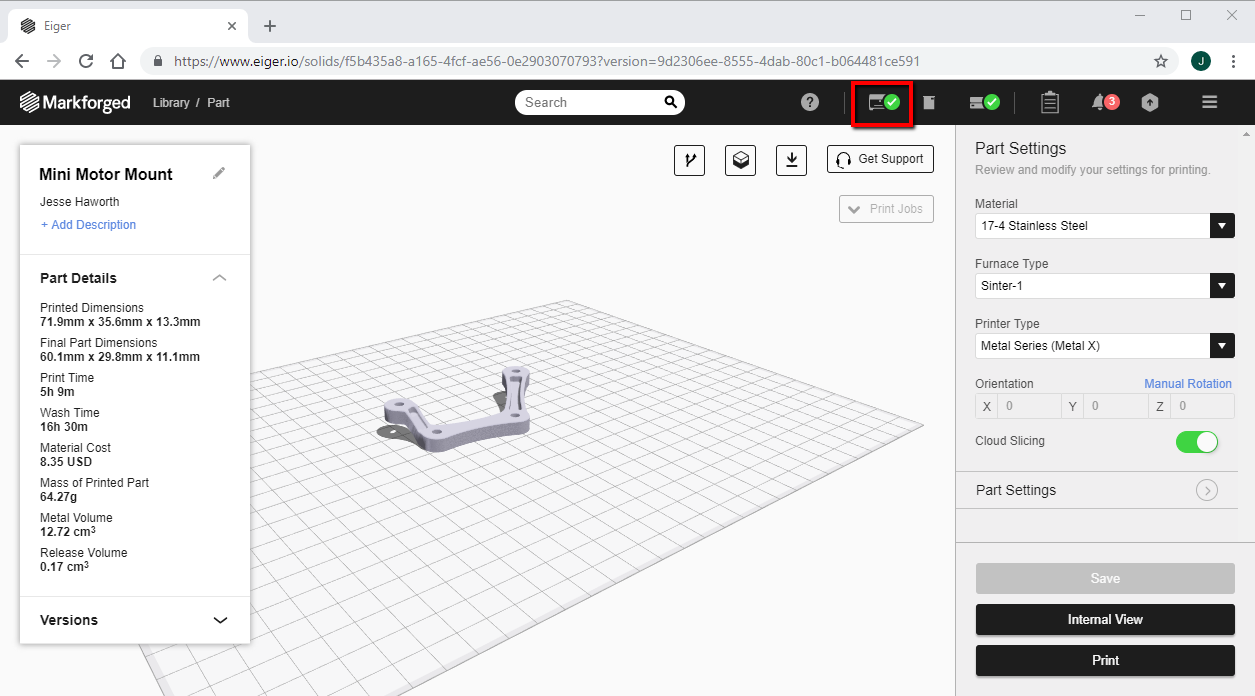Image resolution: width=1255 pixels, height=696 pixels.
Task: Go to Library breadcrumb
Action: pos(171,103)
